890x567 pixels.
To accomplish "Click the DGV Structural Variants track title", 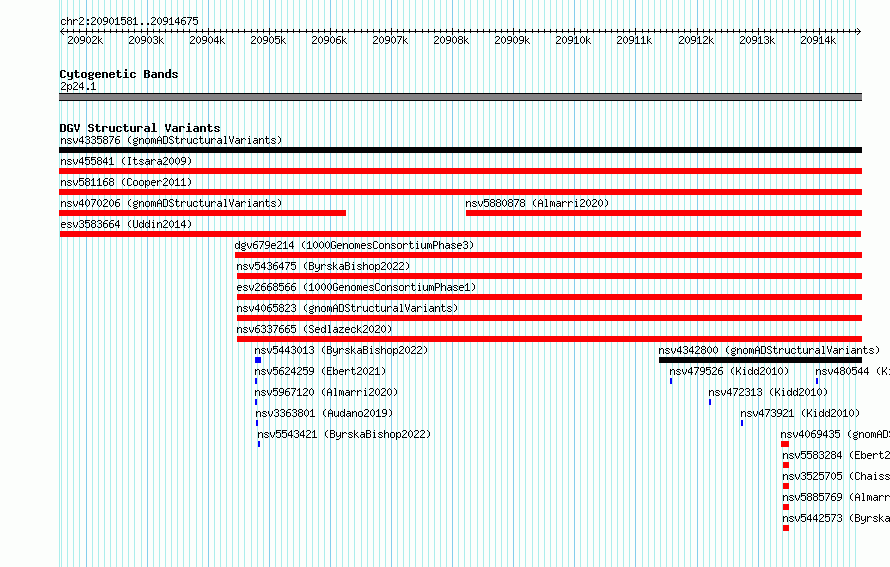I will tap(140, 128).
